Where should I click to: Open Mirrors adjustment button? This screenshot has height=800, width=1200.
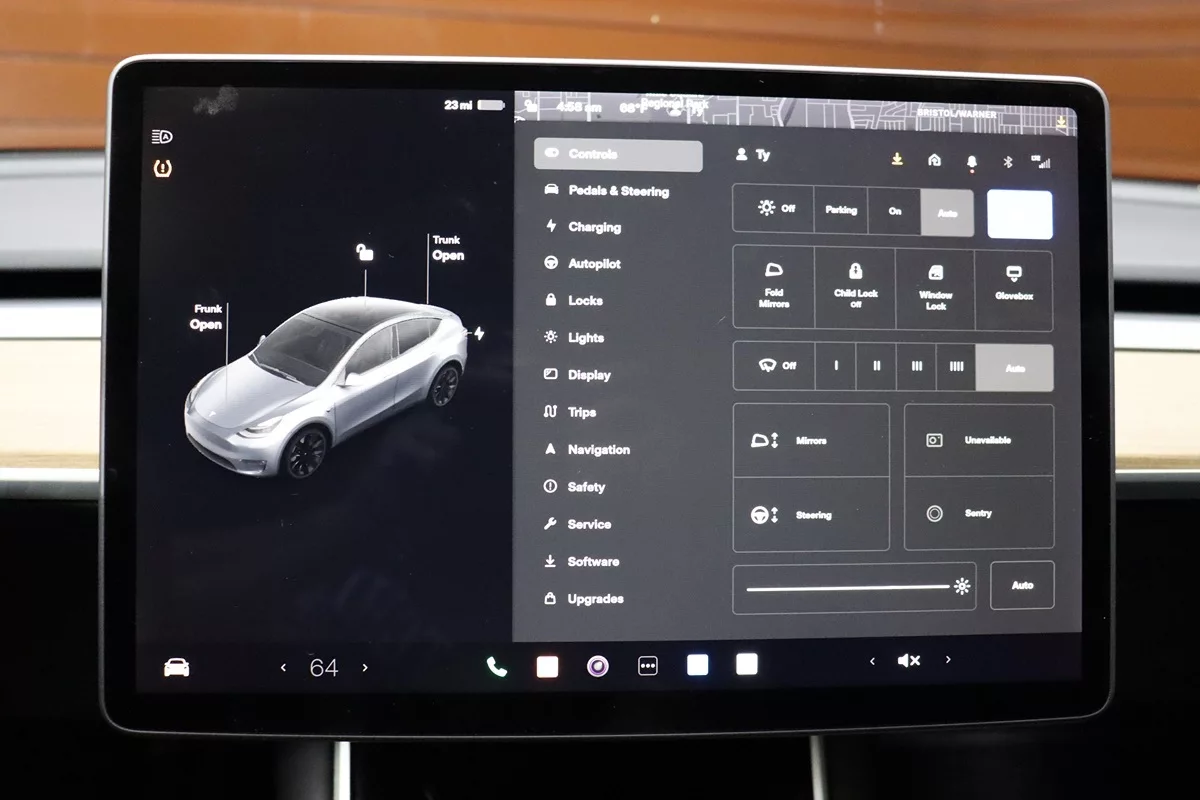pyautogui.click(x=810, y=440)
